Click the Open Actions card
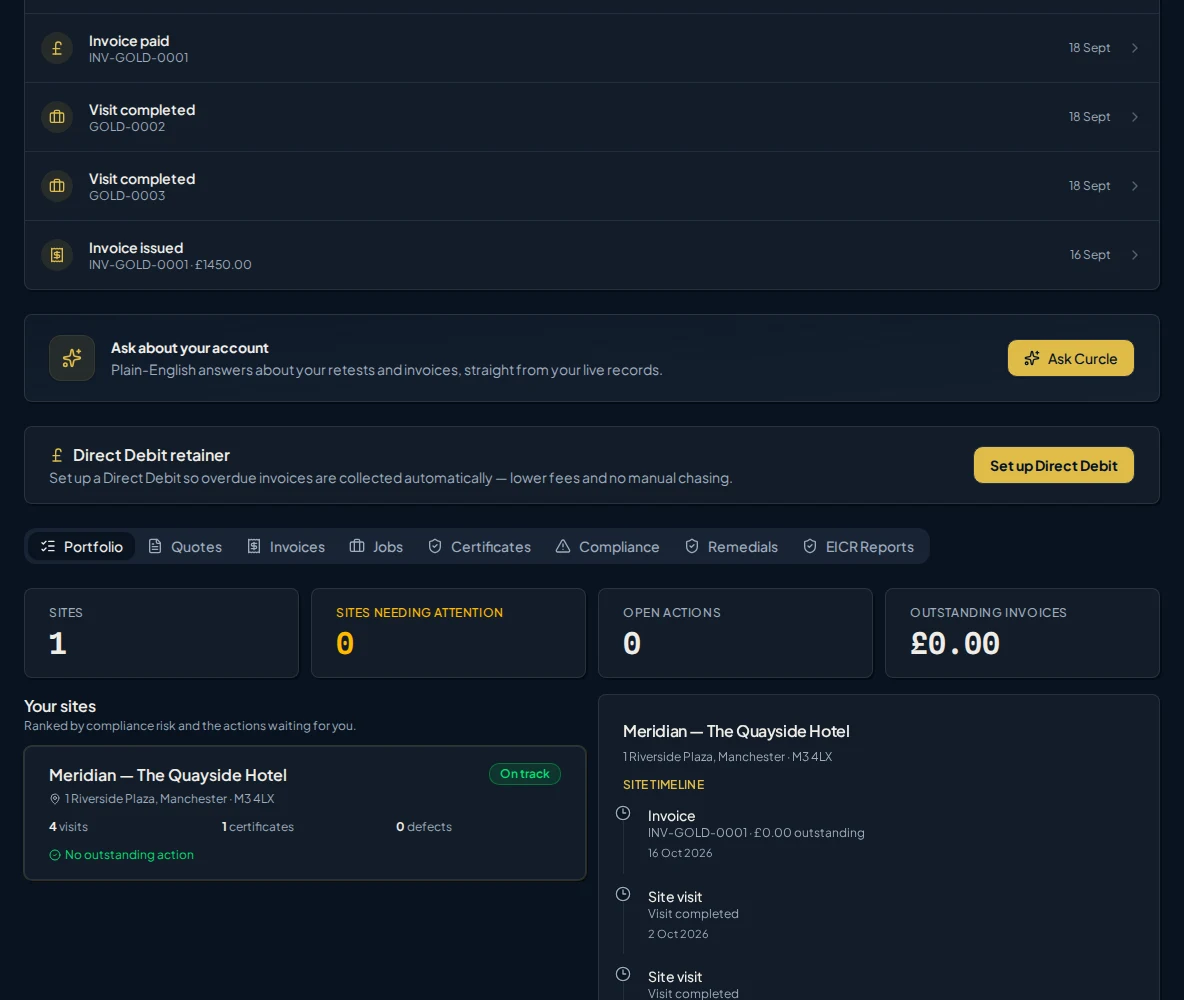The image size is (1184, 1000). [x=735, y=633]
